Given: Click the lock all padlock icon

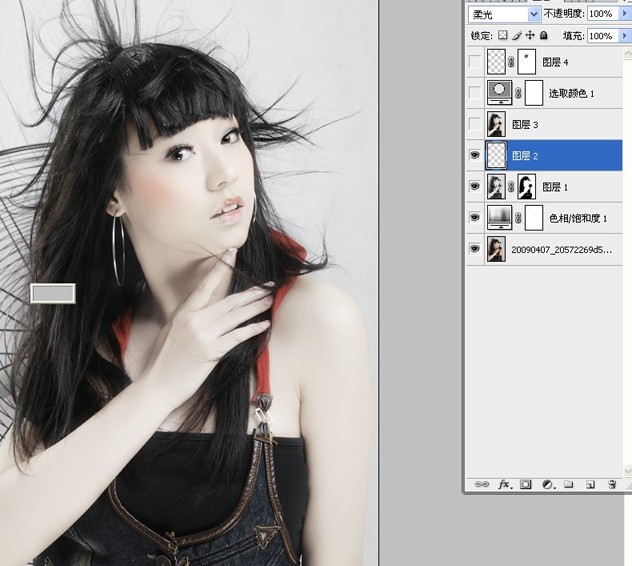Looking at the screenshot, I should 544,35.
